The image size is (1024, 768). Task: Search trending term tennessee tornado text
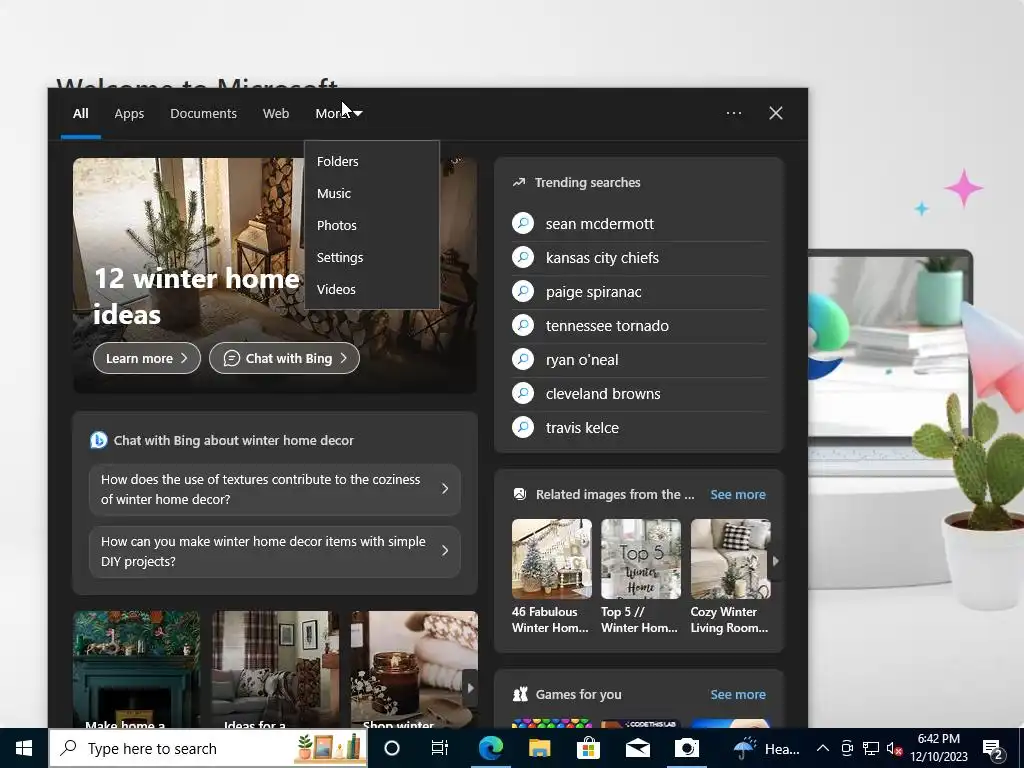pyautogui.click(x=607, y=325)
